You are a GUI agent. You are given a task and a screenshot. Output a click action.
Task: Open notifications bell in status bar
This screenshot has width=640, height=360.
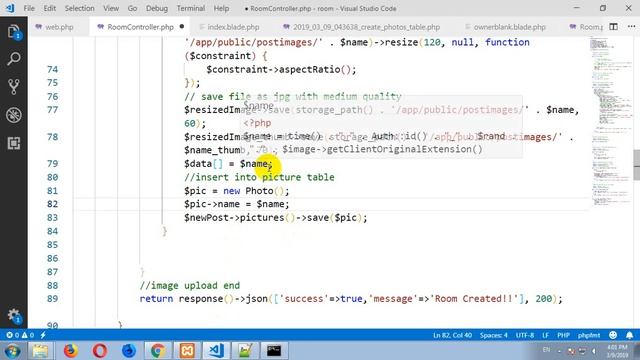629,335
